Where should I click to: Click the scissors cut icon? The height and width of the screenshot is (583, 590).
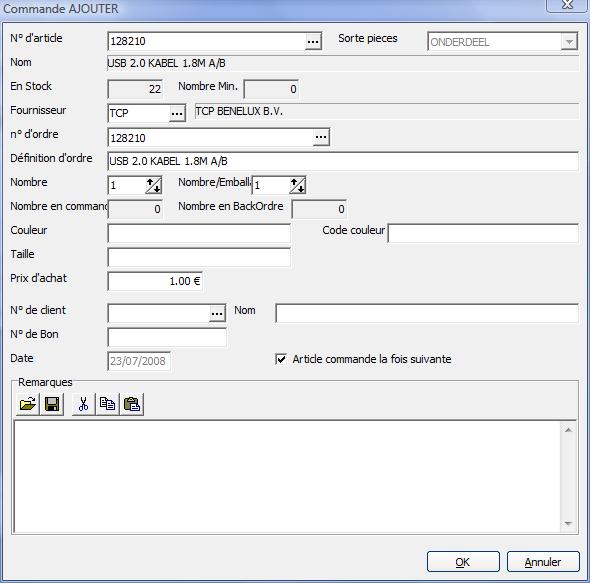coord(84,404)
